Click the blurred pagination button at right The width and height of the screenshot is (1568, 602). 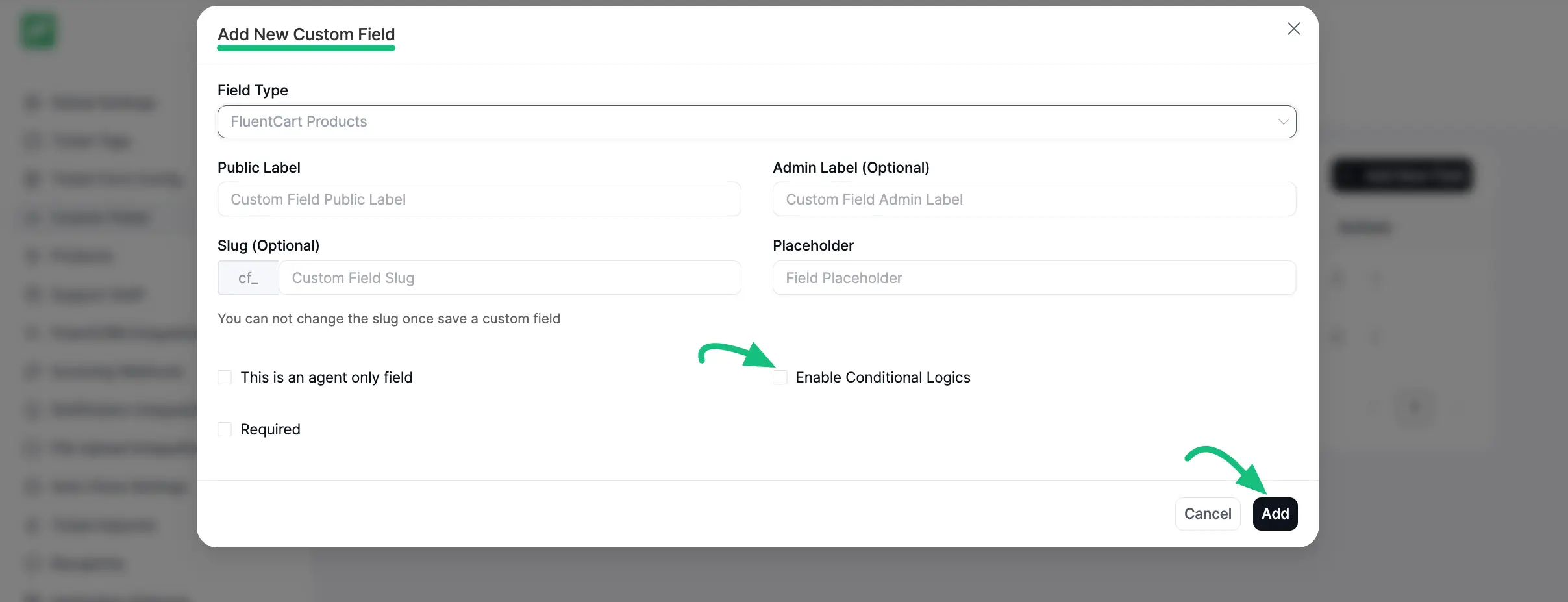tap(1415, 407)
